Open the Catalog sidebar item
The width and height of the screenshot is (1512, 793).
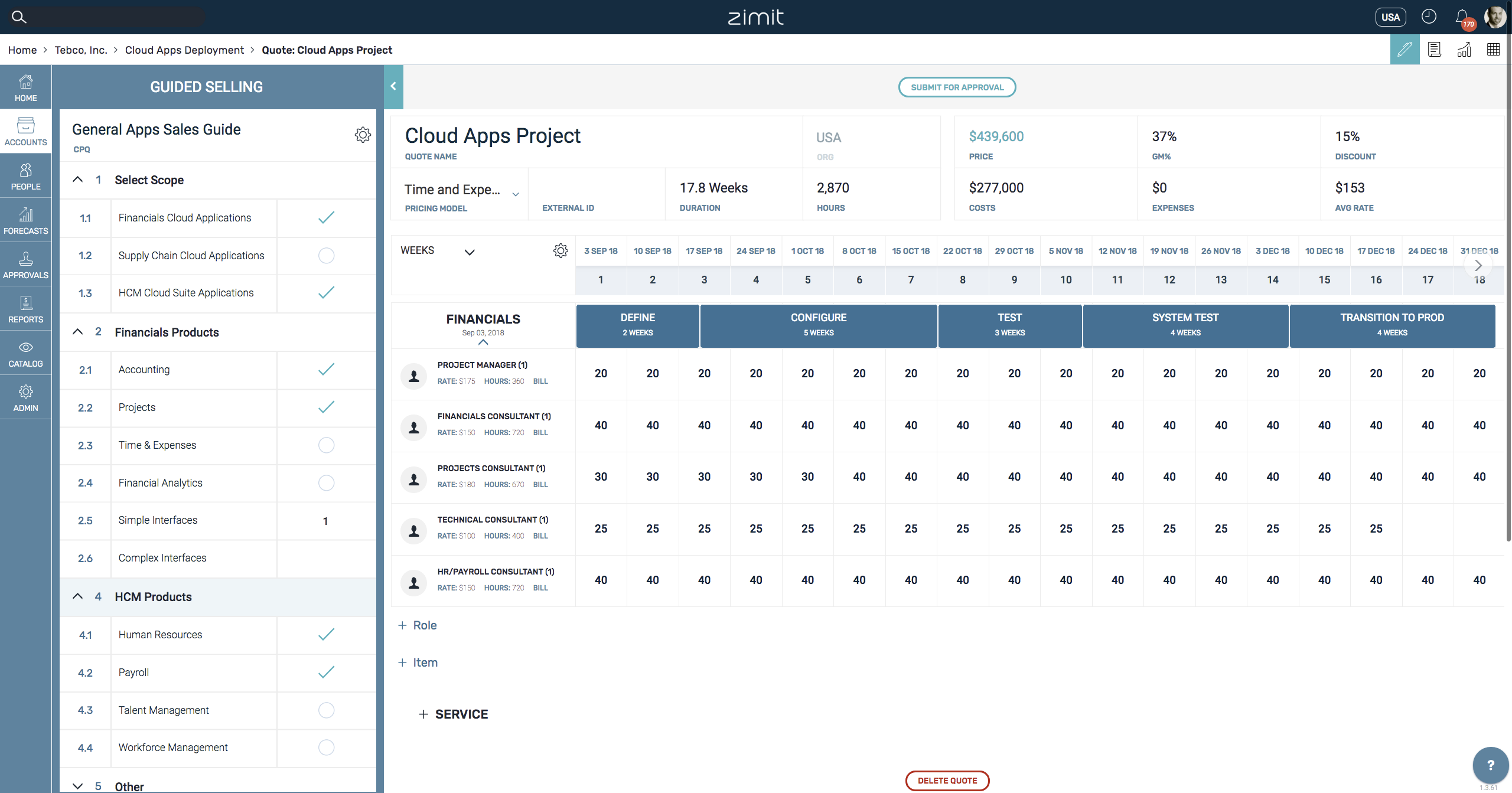25,353
